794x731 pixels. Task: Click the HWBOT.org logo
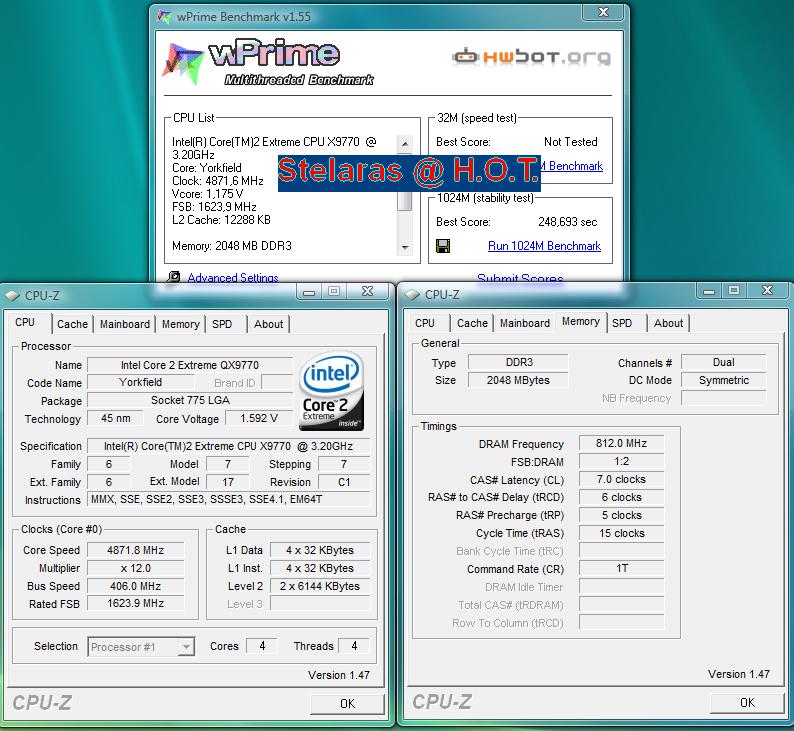point(531,57)
